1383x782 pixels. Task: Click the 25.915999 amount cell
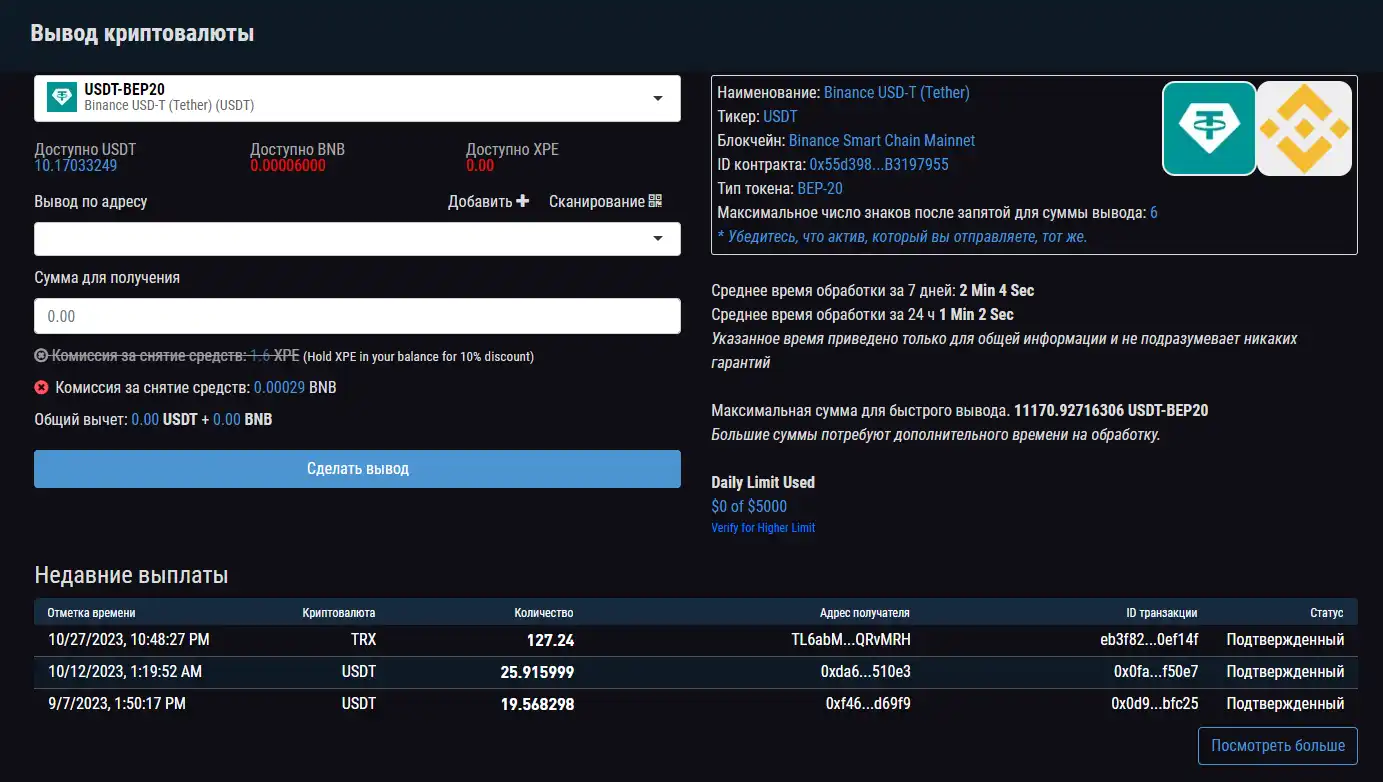click(537, 672)
